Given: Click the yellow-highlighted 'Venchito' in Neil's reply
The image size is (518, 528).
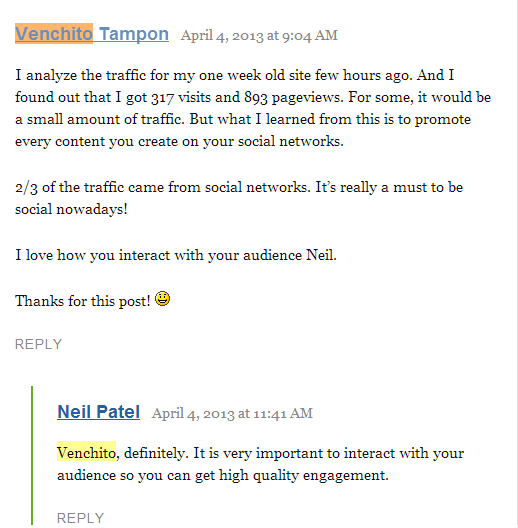Looking at the screenshot, I should point(87,453).
